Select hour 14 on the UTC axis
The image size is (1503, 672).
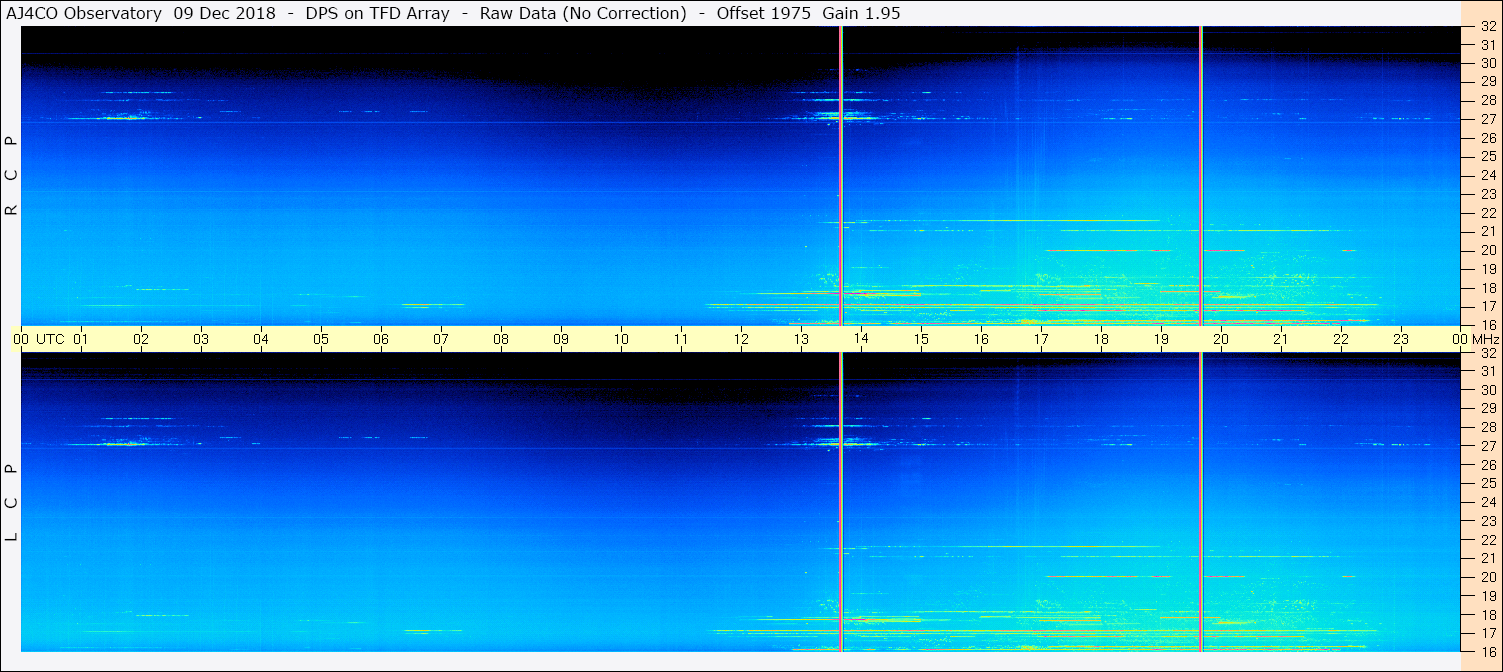click(861, 339)
